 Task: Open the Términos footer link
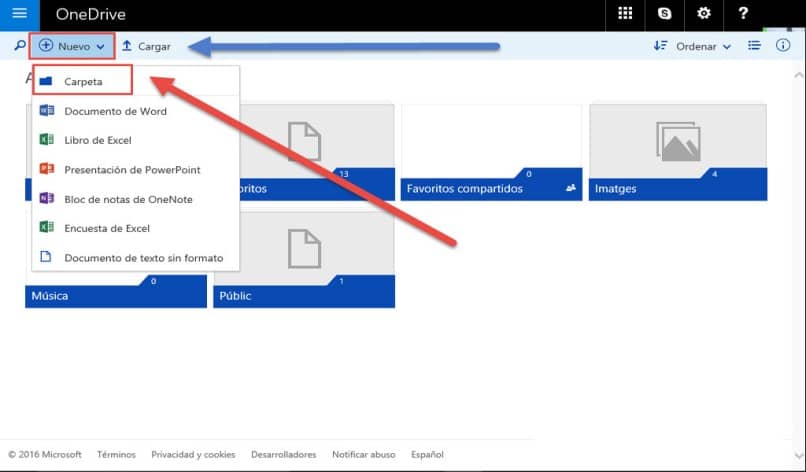(x=116, y=455)
